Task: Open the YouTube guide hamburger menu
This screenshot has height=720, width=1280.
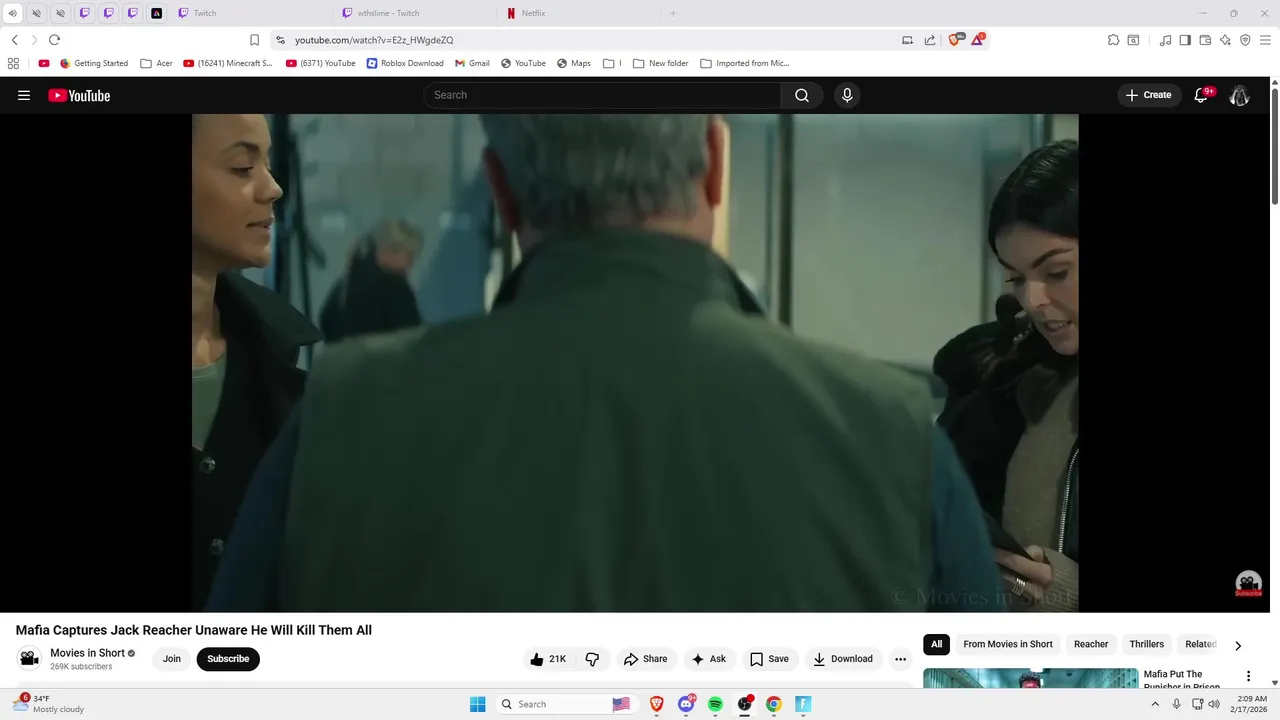Action: [x=24, y=95]
